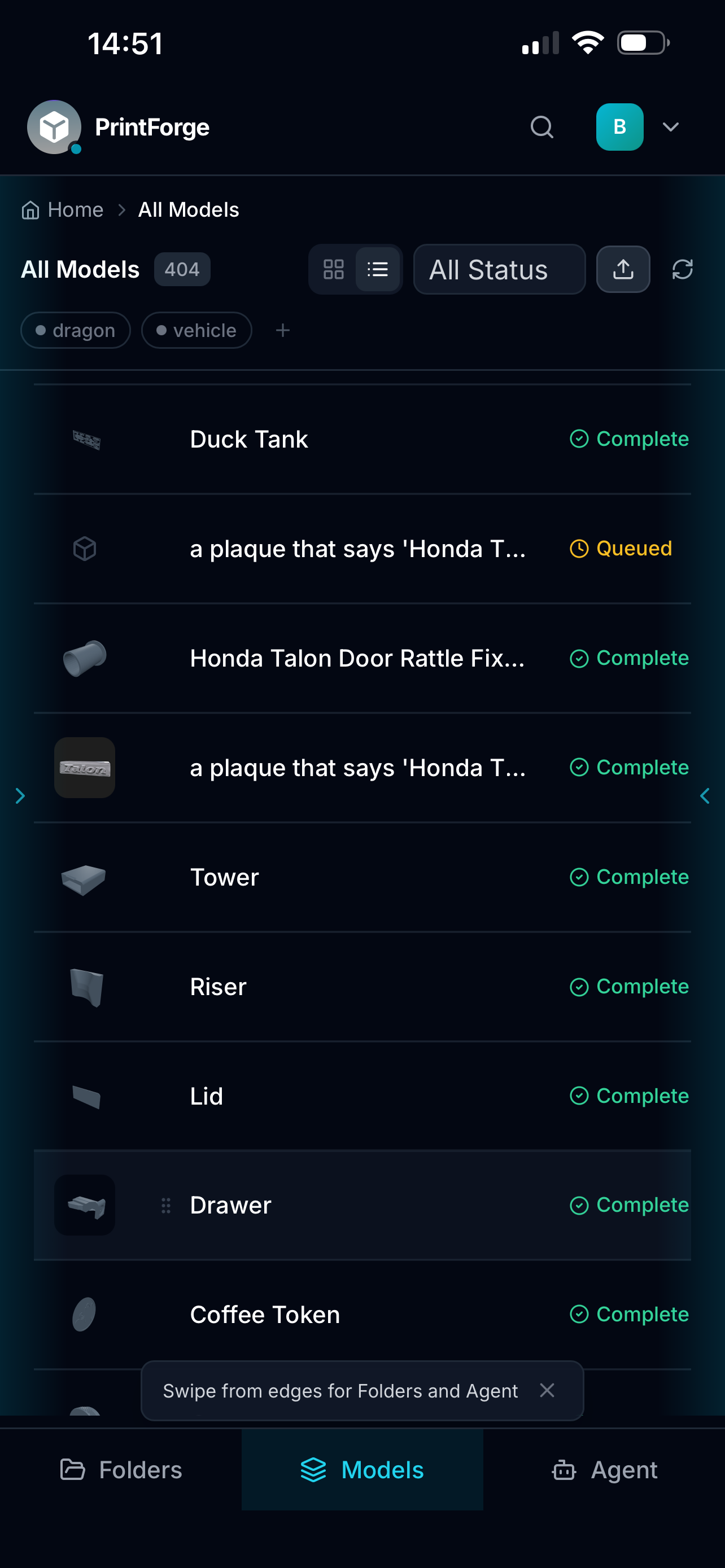The image size is (725, 1568).
Task: Refresh the models list
Action: (x=683, y=269)
